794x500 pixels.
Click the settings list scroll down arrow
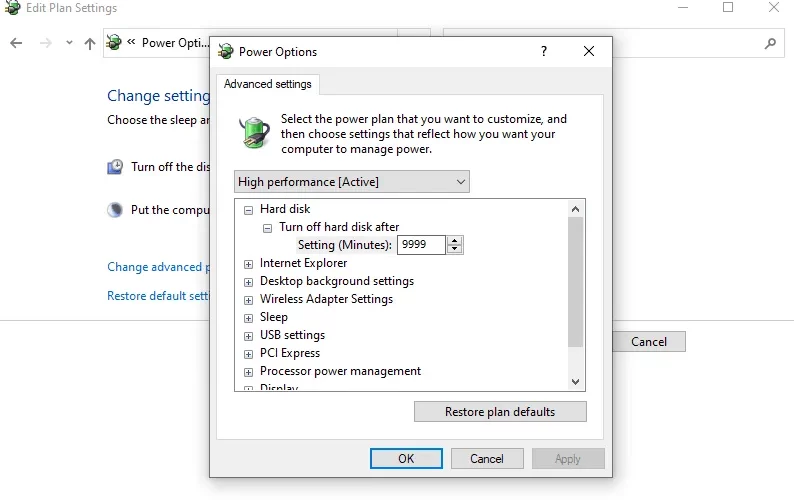(575, 382)
